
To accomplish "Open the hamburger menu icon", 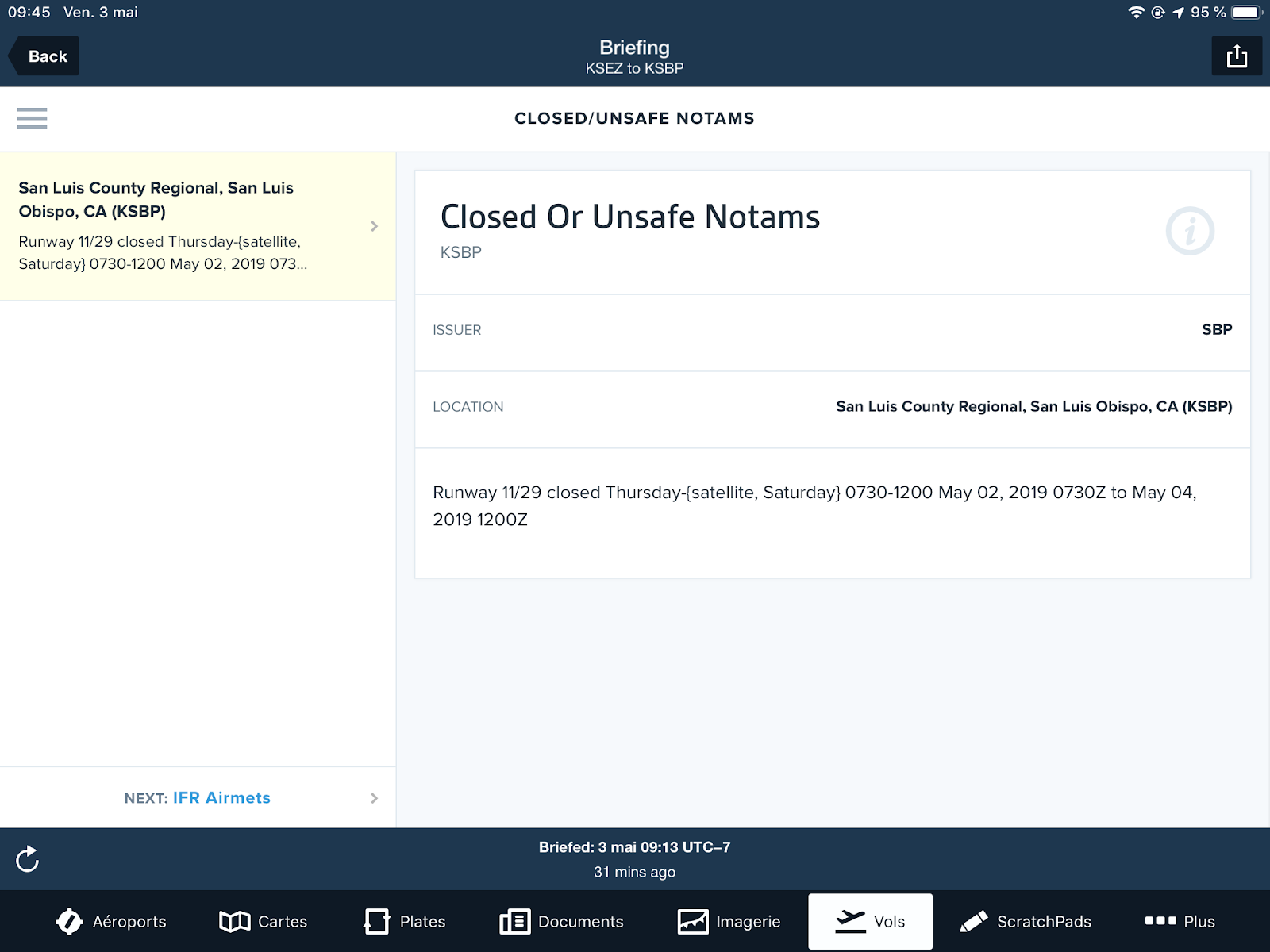I will 33,118.
